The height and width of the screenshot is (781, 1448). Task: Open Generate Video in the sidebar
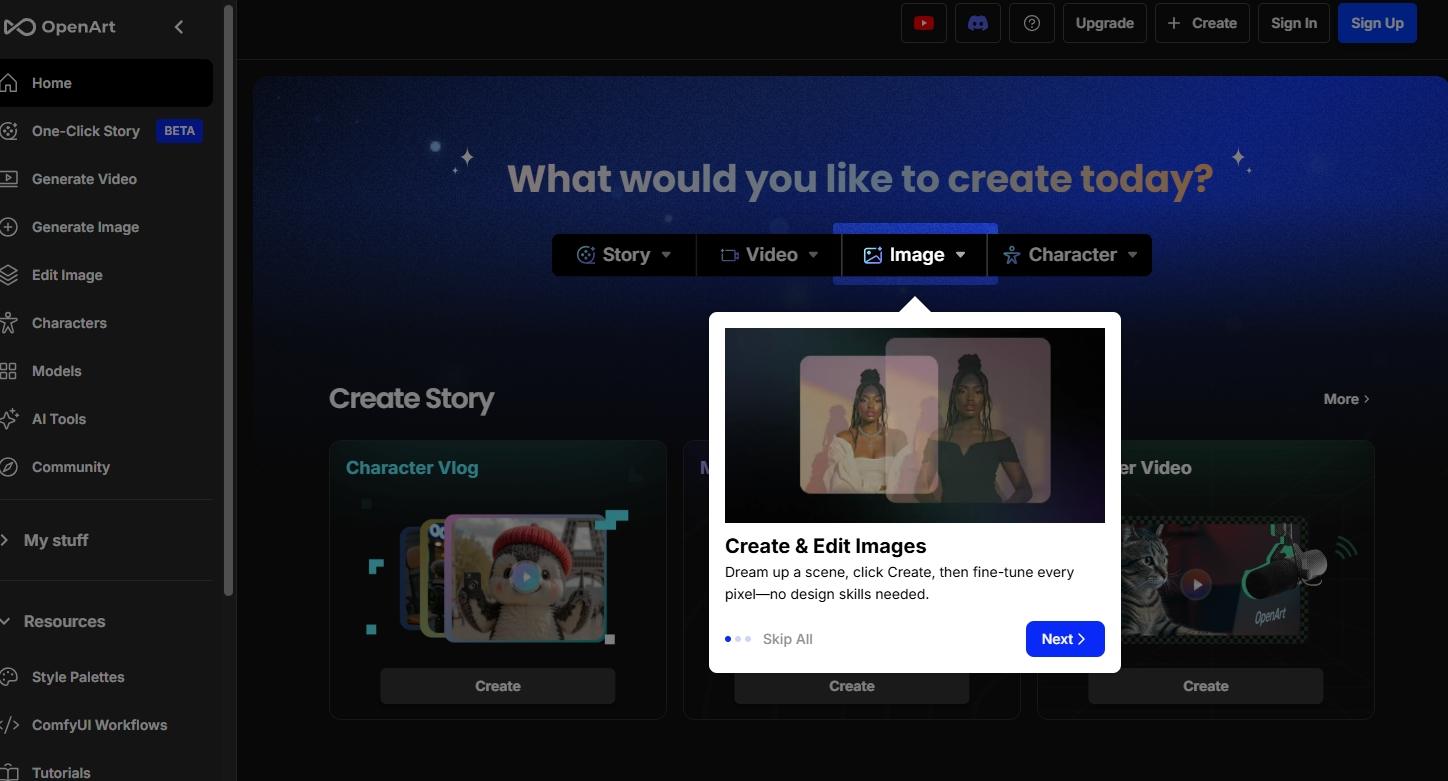(x=84, y=179)
